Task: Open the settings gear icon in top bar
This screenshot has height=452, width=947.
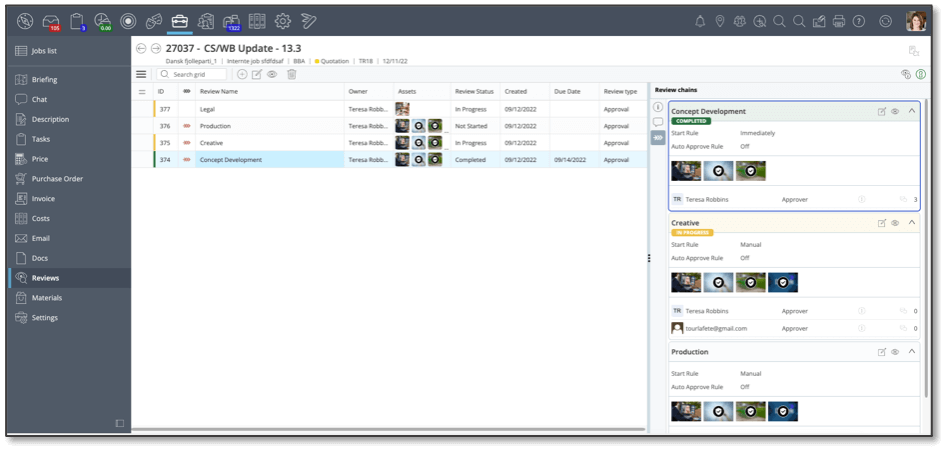Action: pyautogui.click(x=283, y=21)
